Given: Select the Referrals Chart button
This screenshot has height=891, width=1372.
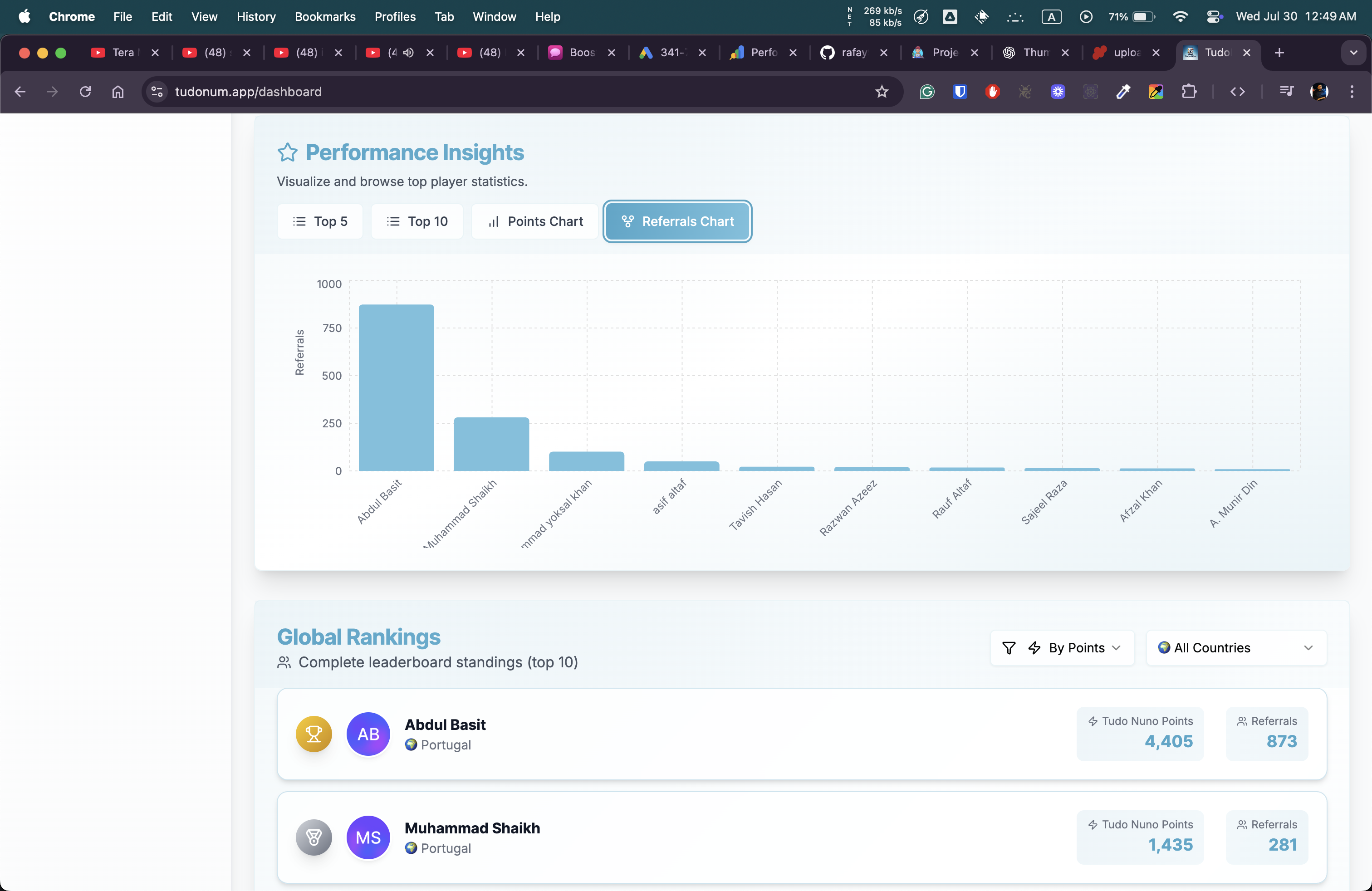Looking at the screenshot, I should 677,221.
